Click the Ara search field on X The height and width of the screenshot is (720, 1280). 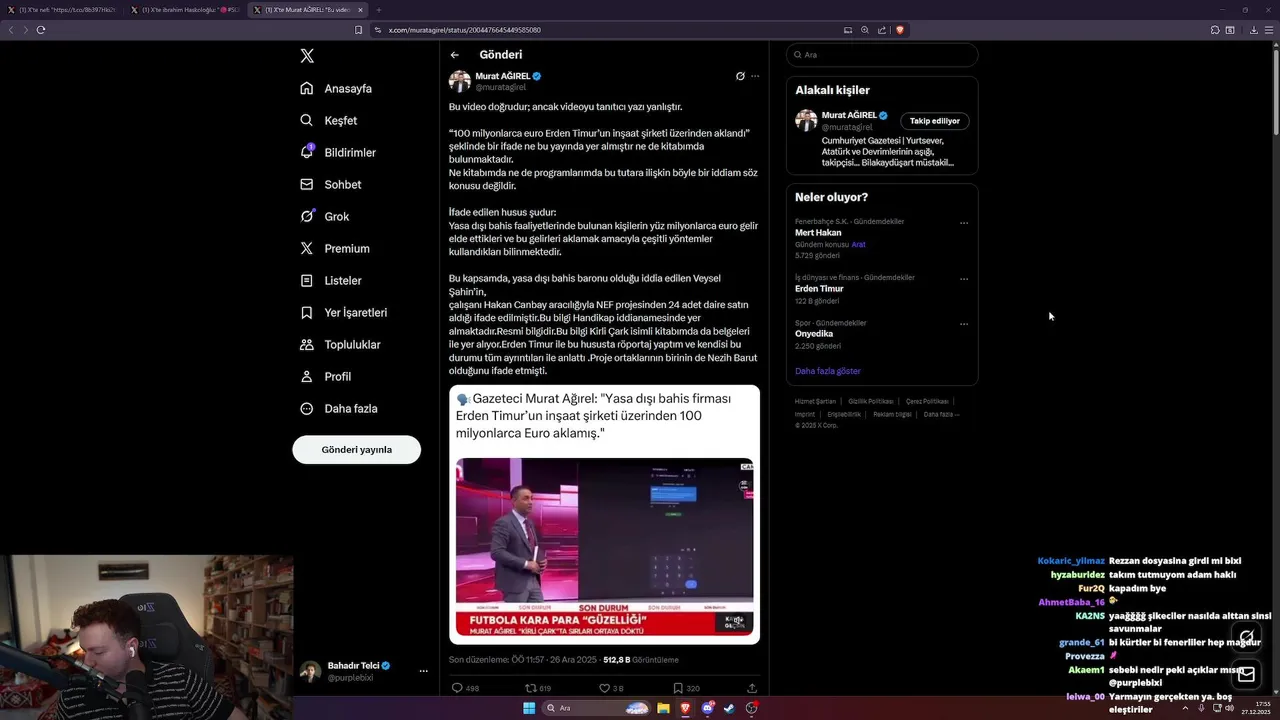pos(882,55)
